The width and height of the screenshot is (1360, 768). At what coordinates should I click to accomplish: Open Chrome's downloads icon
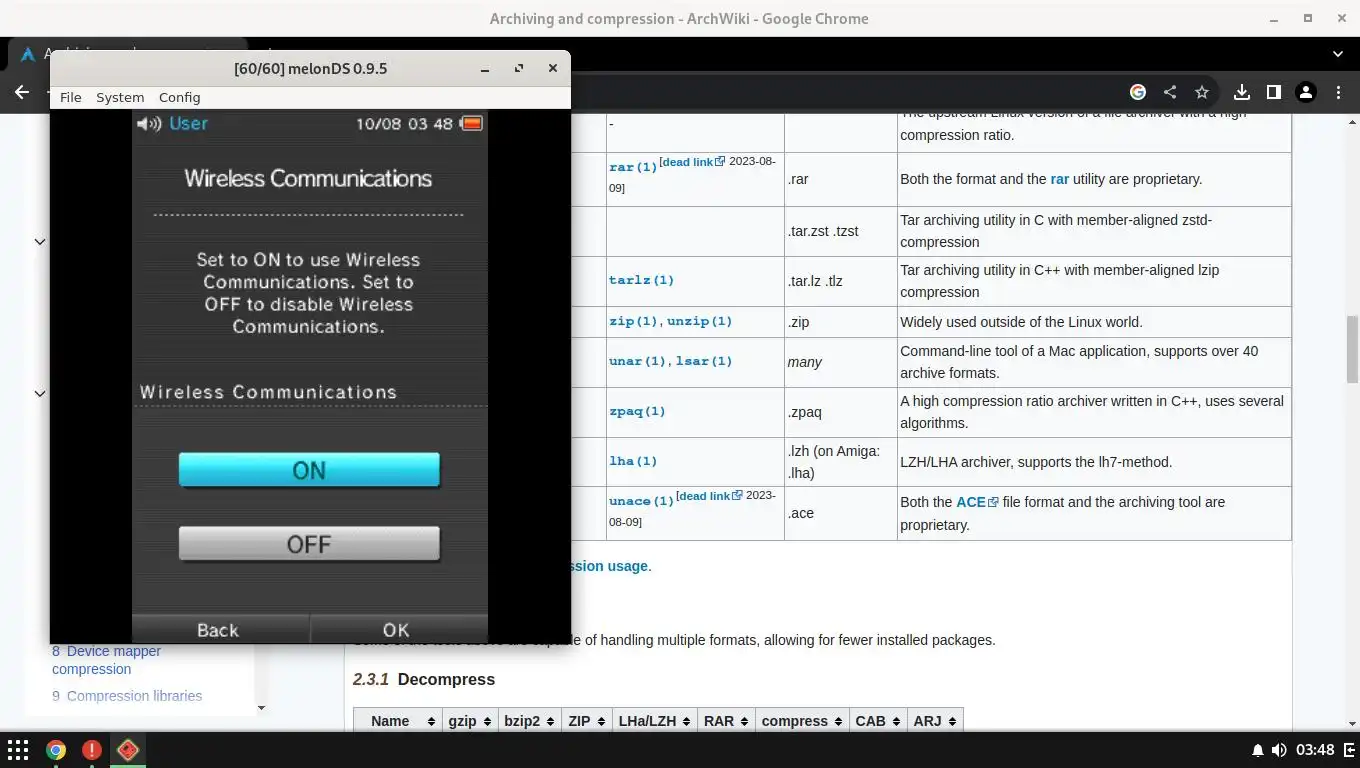1242,92
